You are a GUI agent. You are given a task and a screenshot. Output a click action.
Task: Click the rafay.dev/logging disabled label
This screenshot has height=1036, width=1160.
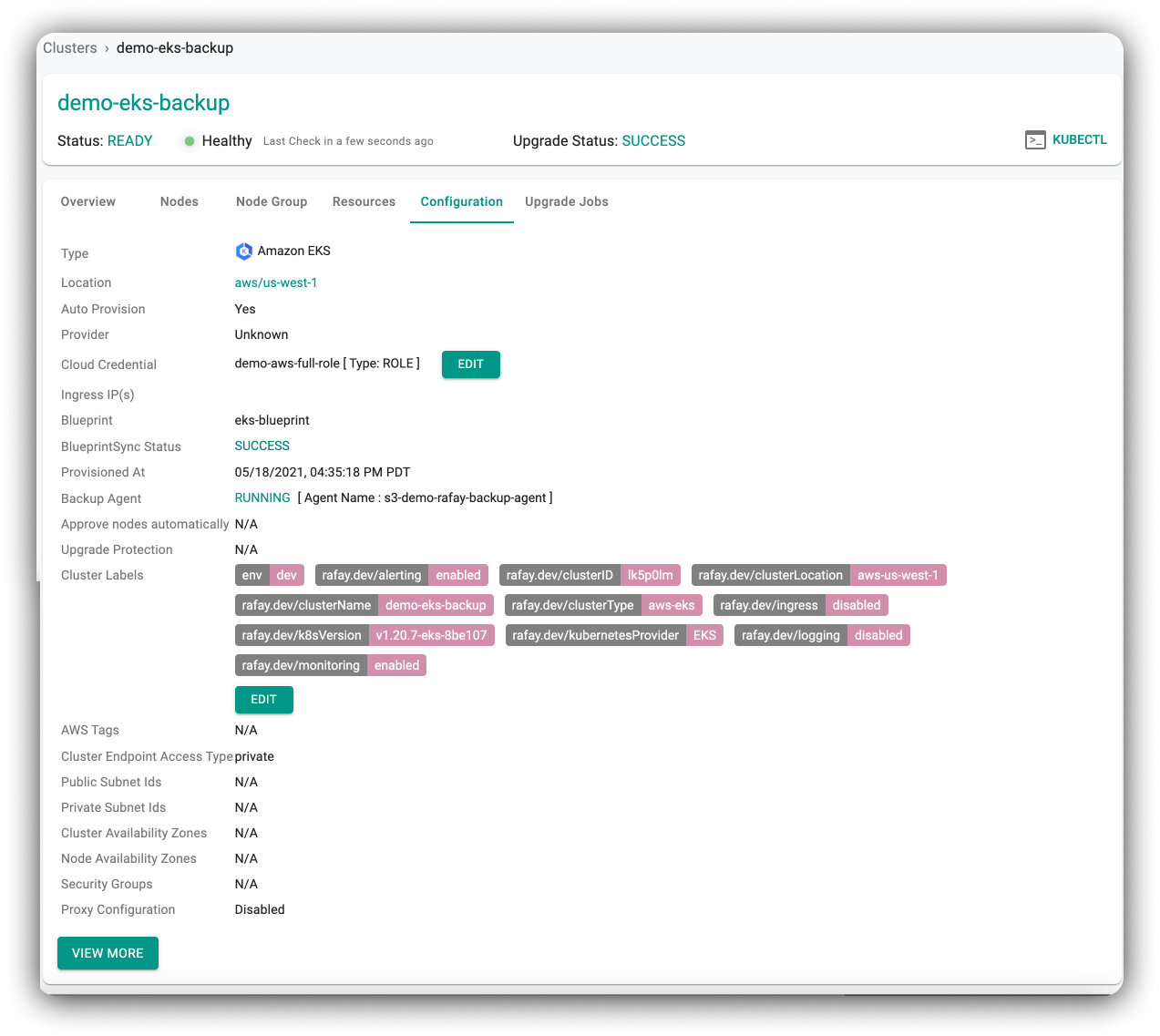822,635
